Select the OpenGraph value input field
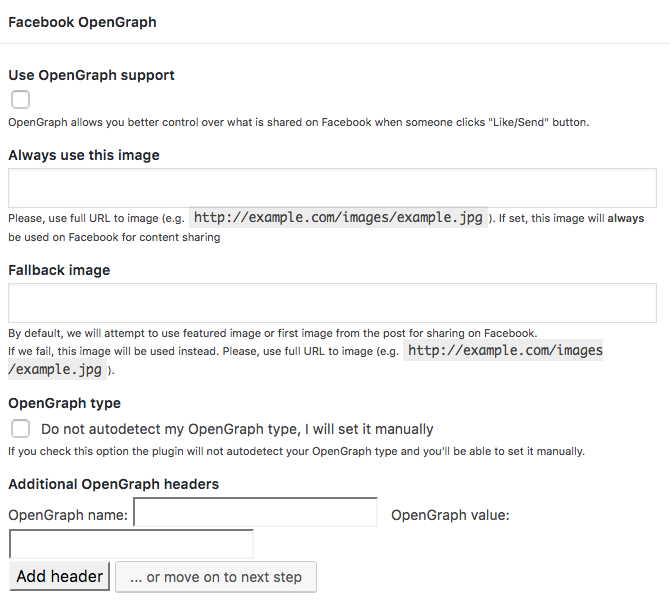The width and height of the screenshot is (670, 608). coord(131,545)
